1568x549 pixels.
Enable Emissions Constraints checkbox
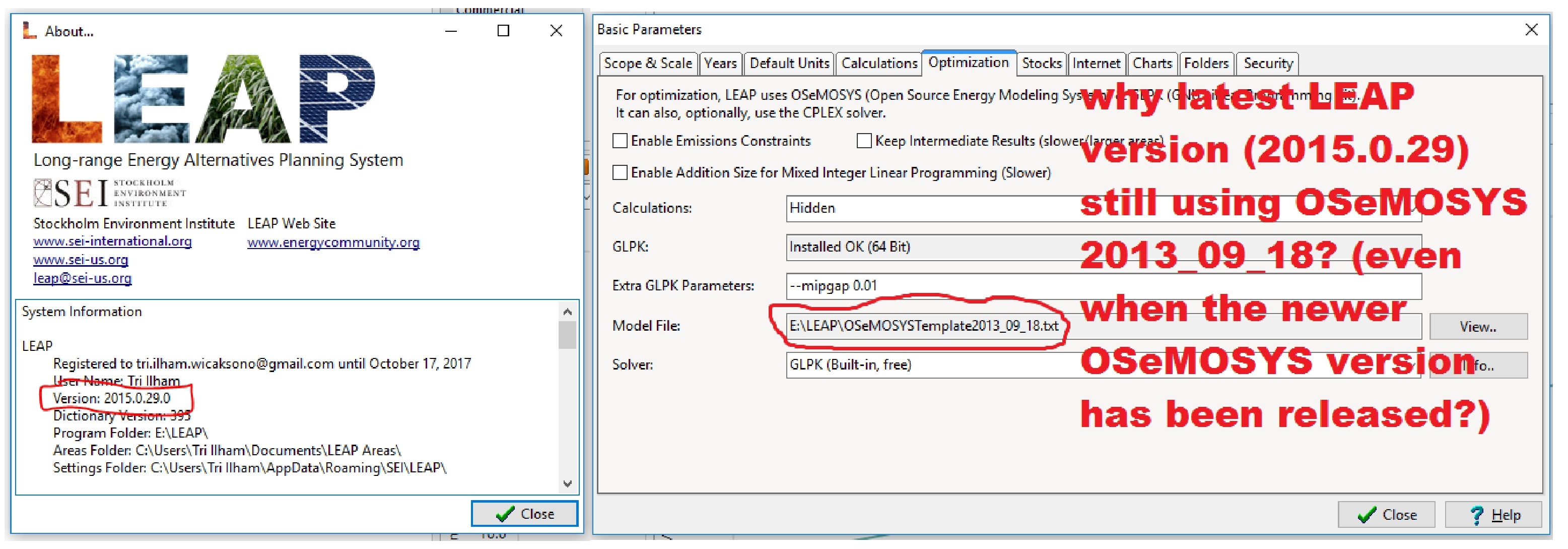point(620,141)
